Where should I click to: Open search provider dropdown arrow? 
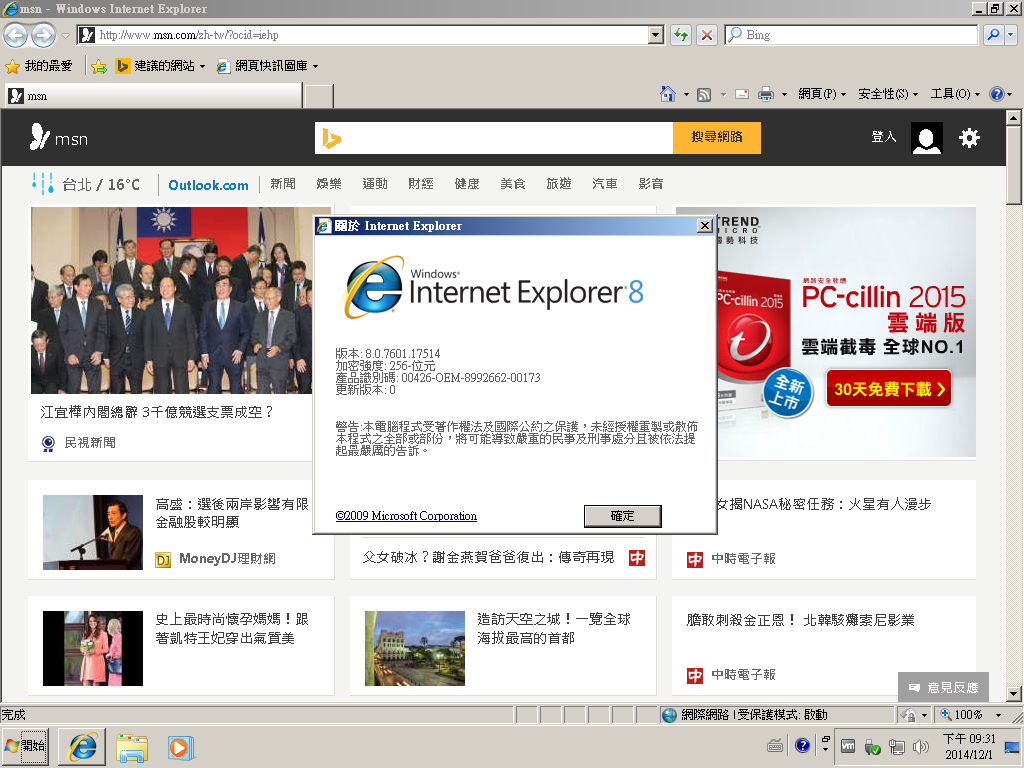(1010, 35)
